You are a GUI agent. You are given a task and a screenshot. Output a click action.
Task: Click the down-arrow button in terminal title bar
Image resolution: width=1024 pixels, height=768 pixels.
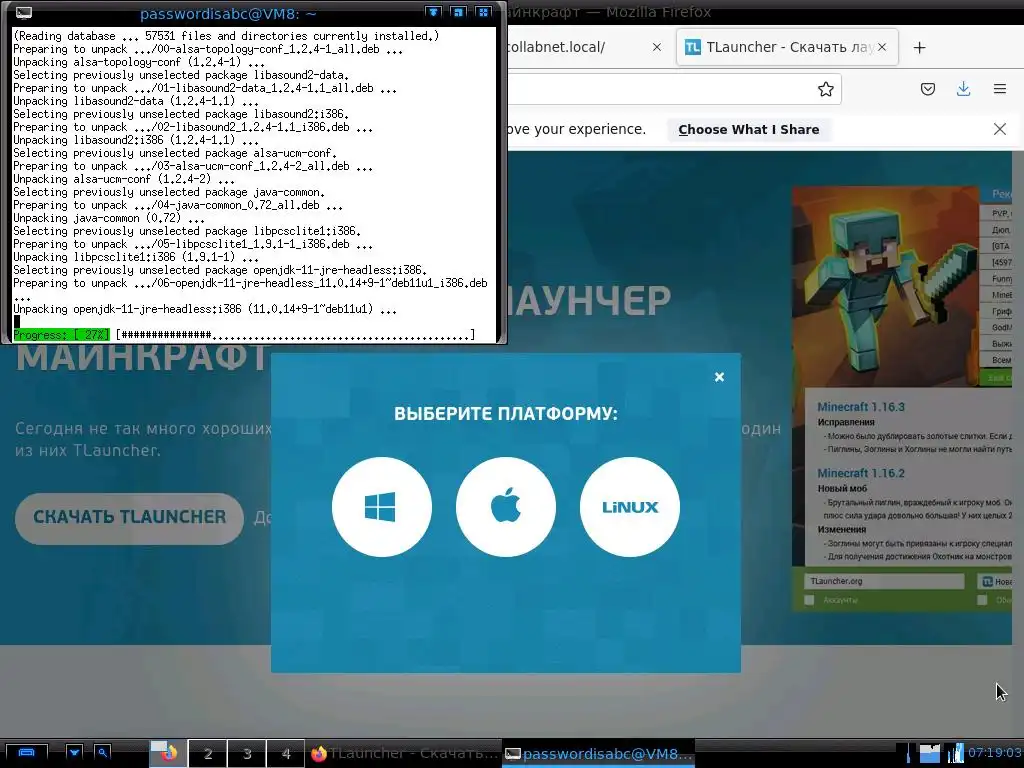[433, 12]
